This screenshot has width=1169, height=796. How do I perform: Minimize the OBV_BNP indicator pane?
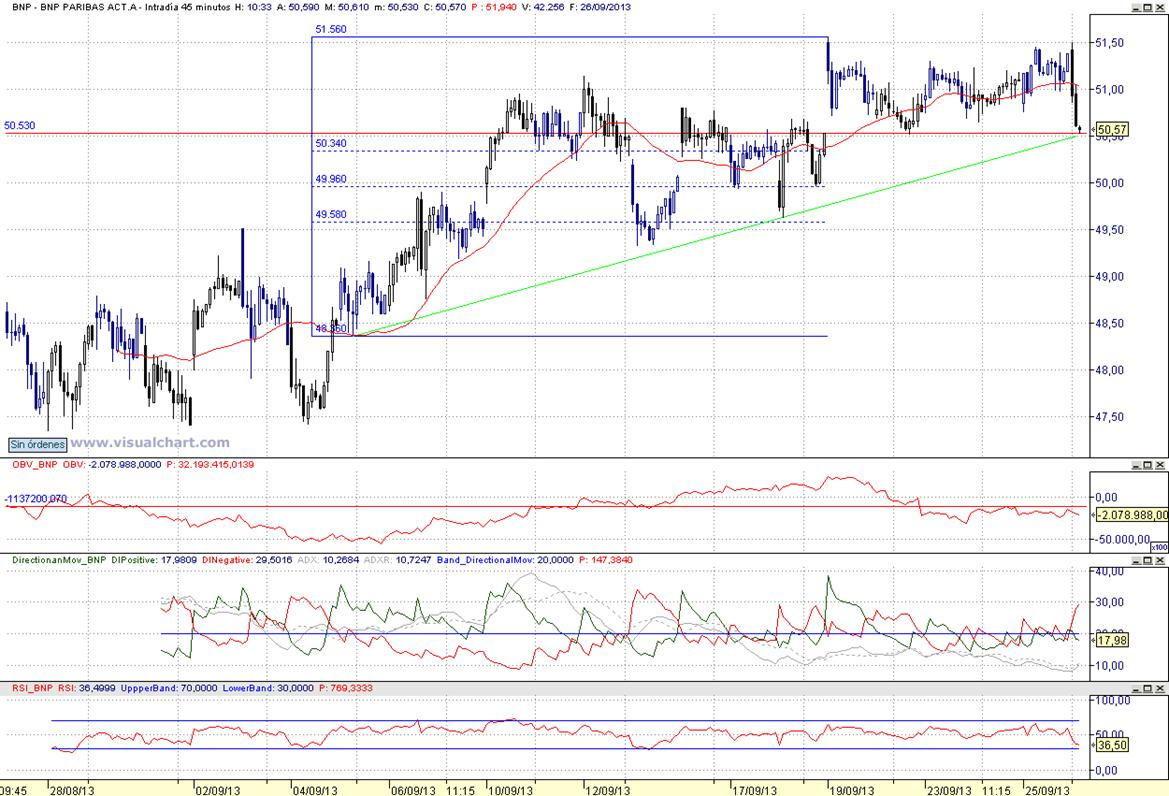pos(1135,465)
